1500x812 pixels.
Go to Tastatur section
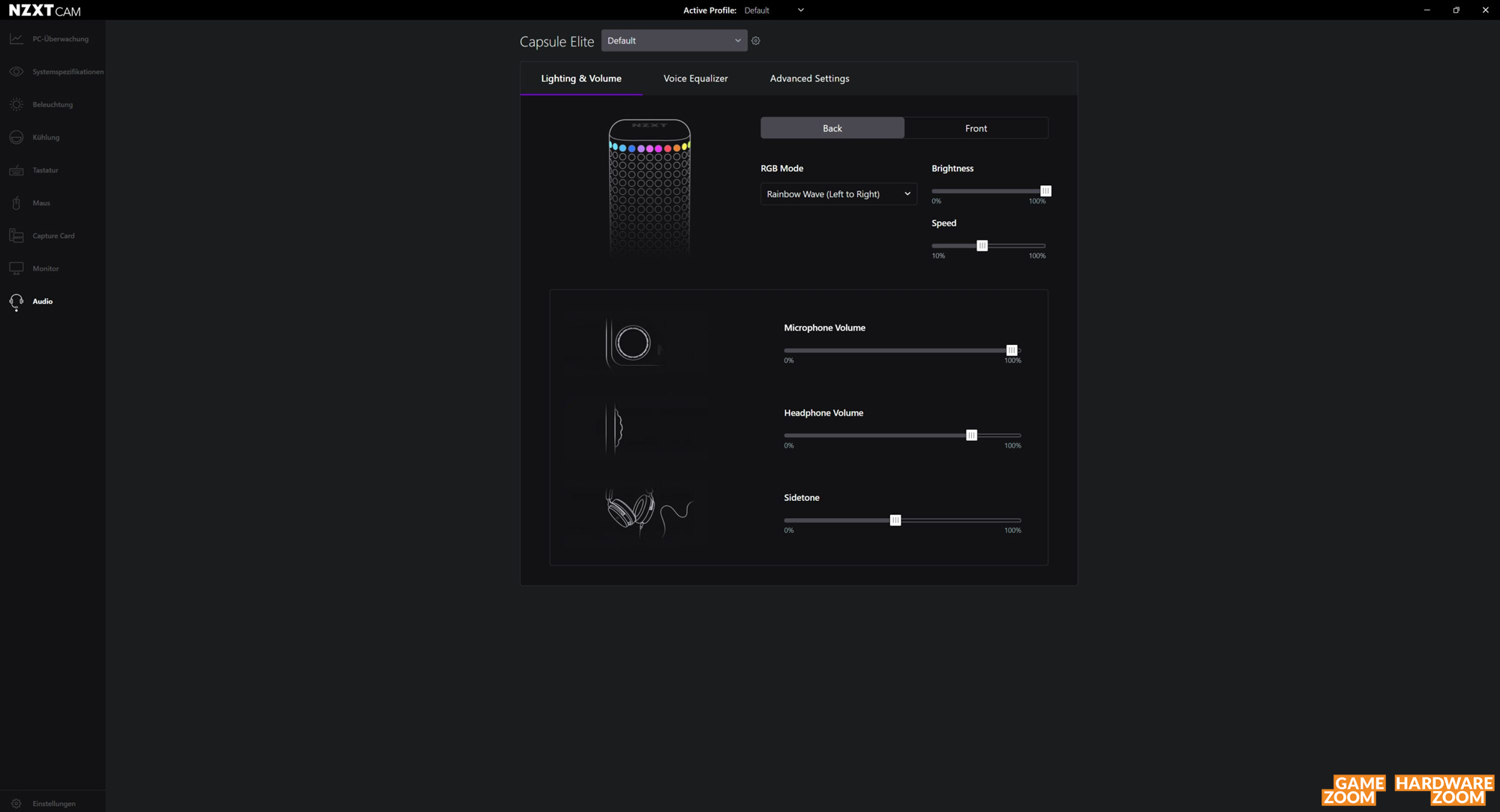(x=45, y=170)
